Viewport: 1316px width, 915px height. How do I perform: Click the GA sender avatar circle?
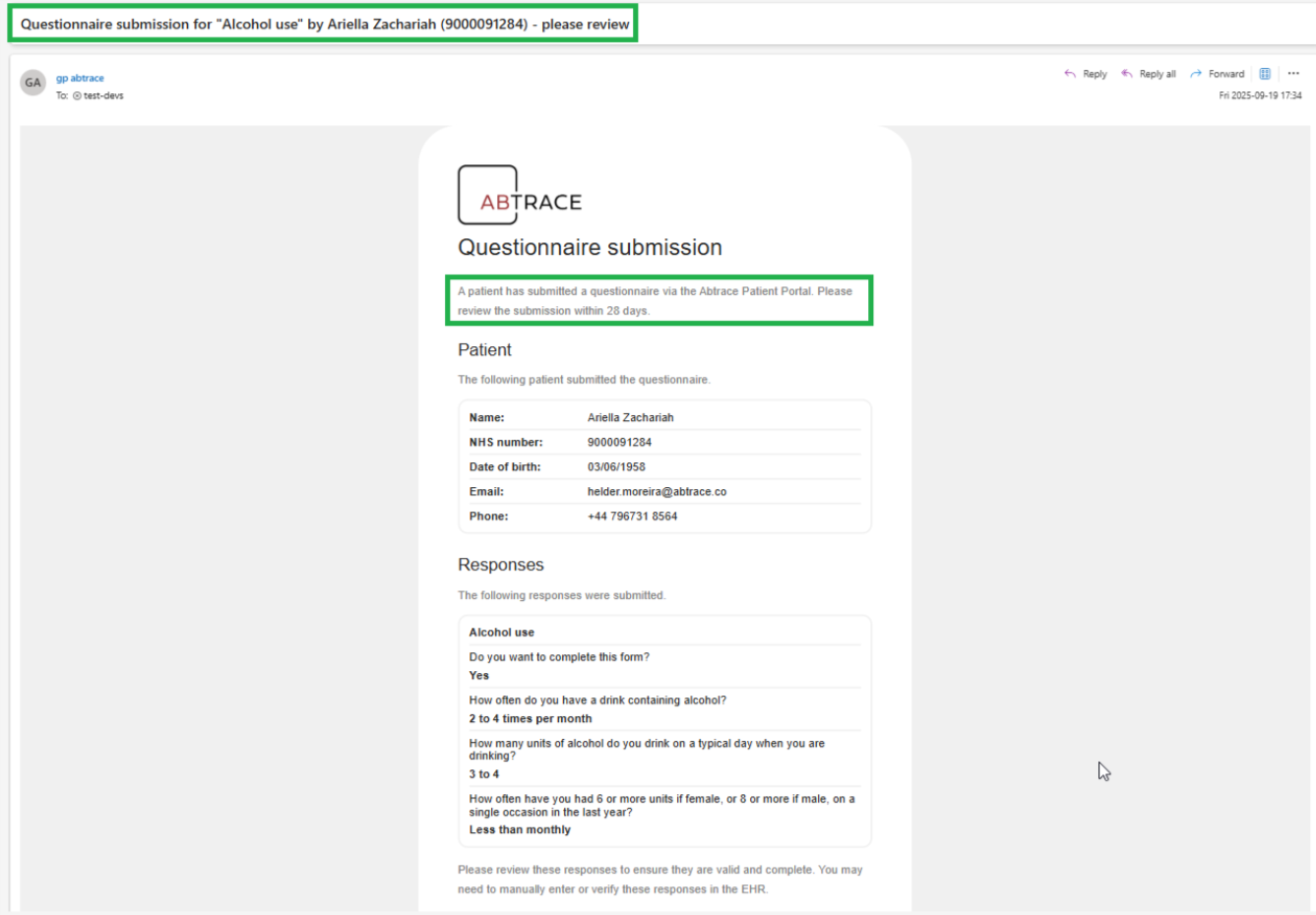(x=32, y=83)
